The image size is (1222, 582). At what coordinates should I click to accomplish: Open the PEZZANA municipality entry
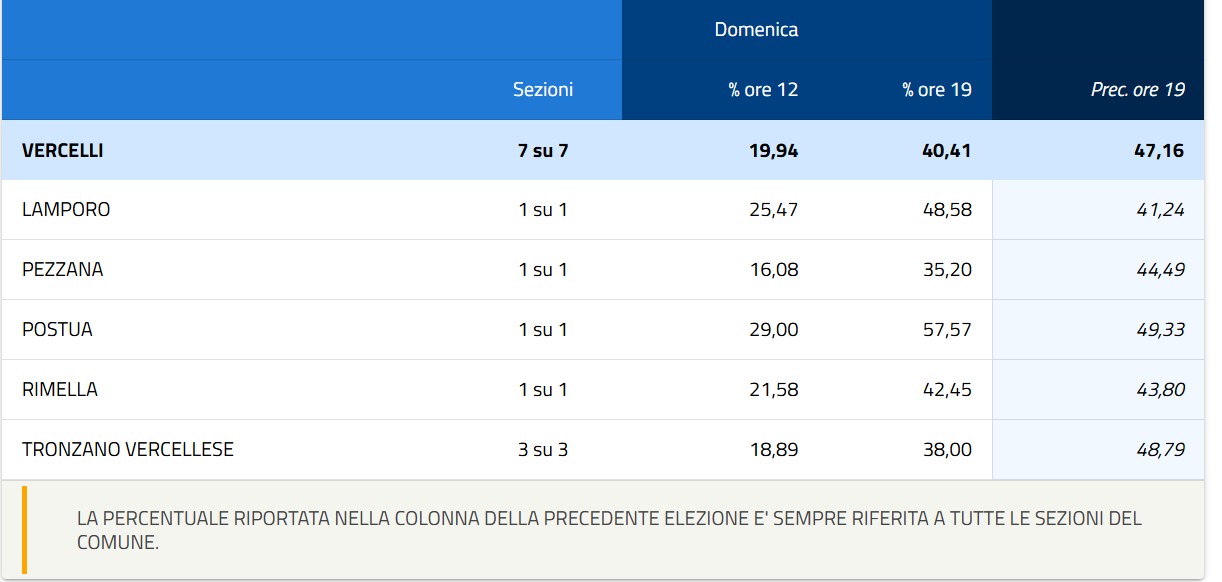click(62, 270)
